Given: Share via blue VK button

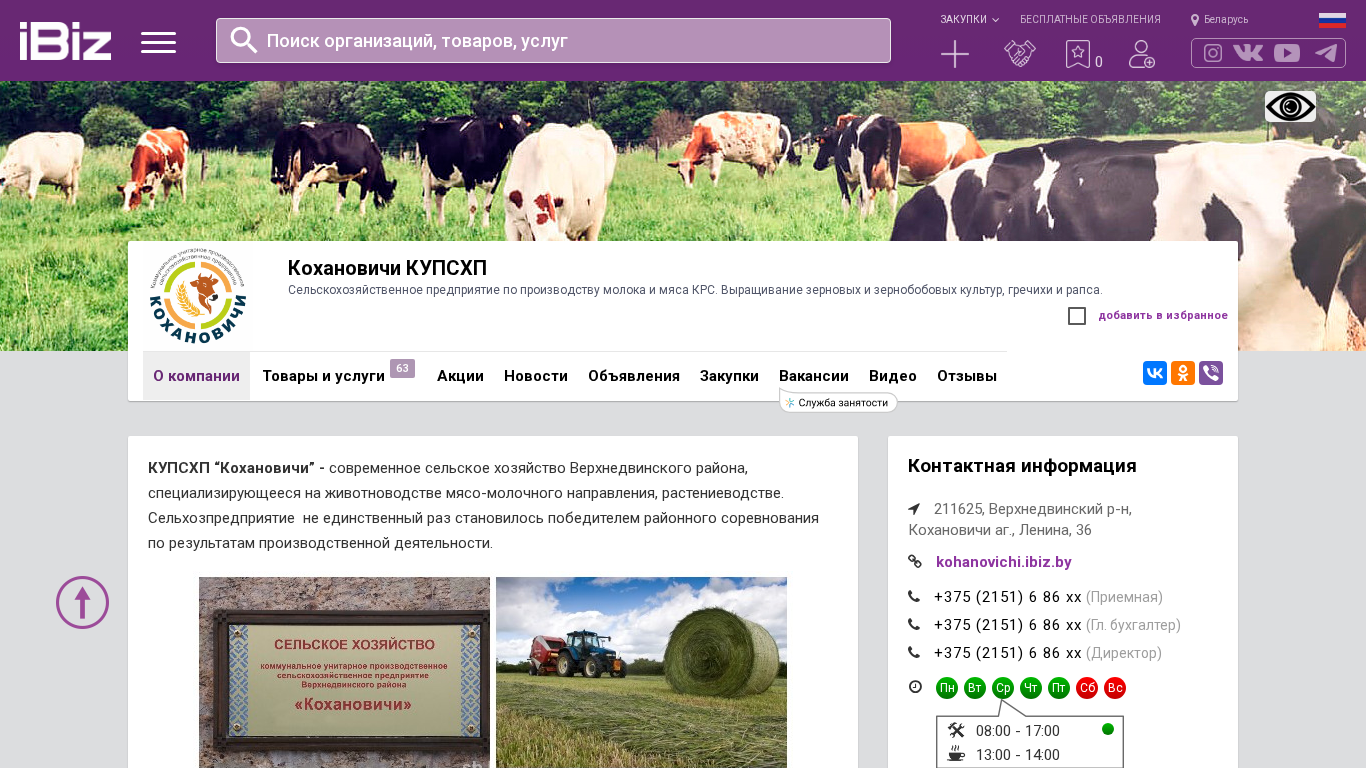Looking at the screenshot, I should point(1155,373).
